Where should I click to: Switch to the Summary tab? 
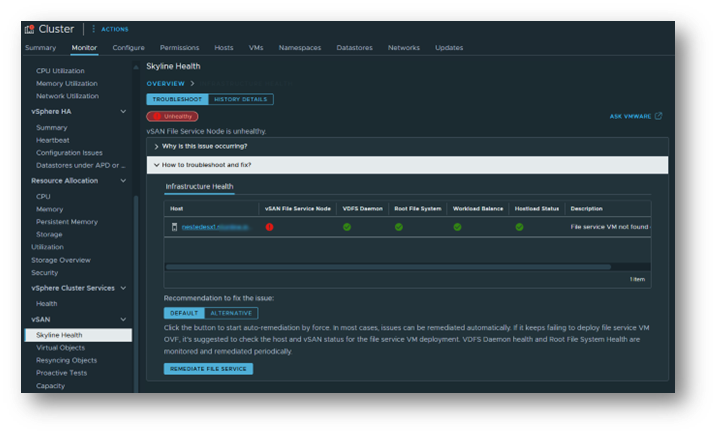(41, 48)
